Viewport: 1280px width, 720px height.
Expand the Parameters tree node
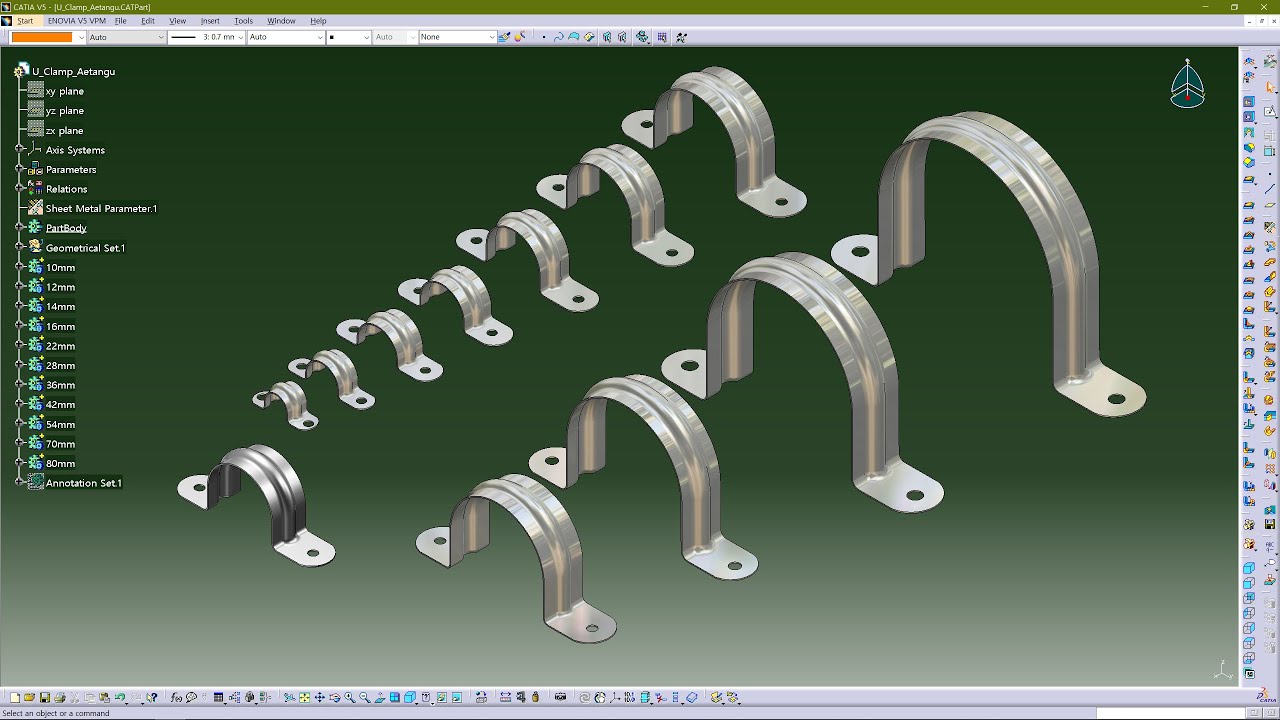pos(19,169)
